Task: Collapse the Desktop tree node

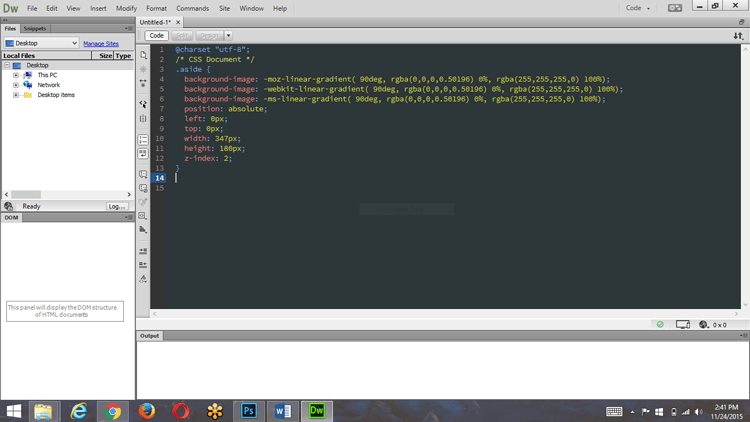Action: click(x=7, y=65)
